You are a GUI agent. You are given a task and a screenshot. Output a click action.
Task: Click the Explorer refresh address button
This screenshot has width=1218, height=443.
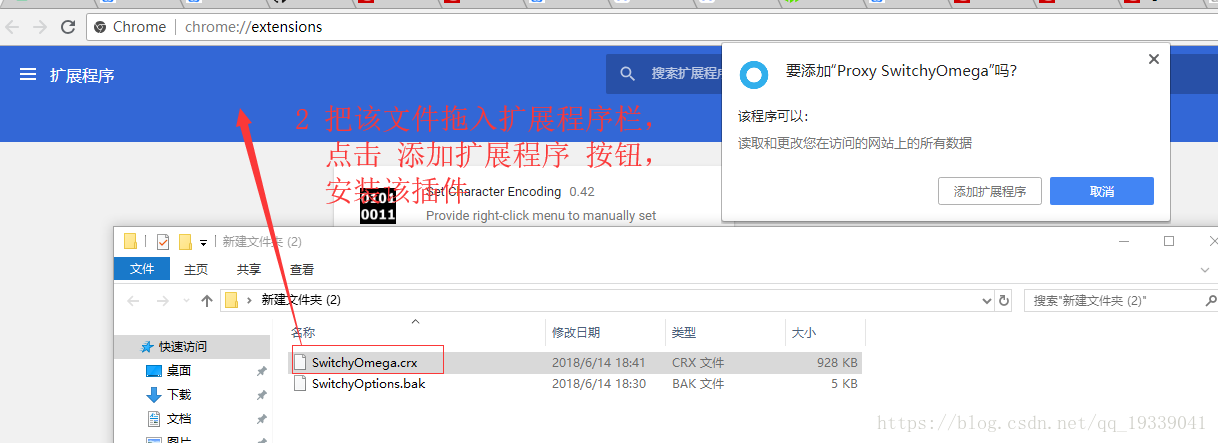pyautogui.click(x=1004, y=300)
